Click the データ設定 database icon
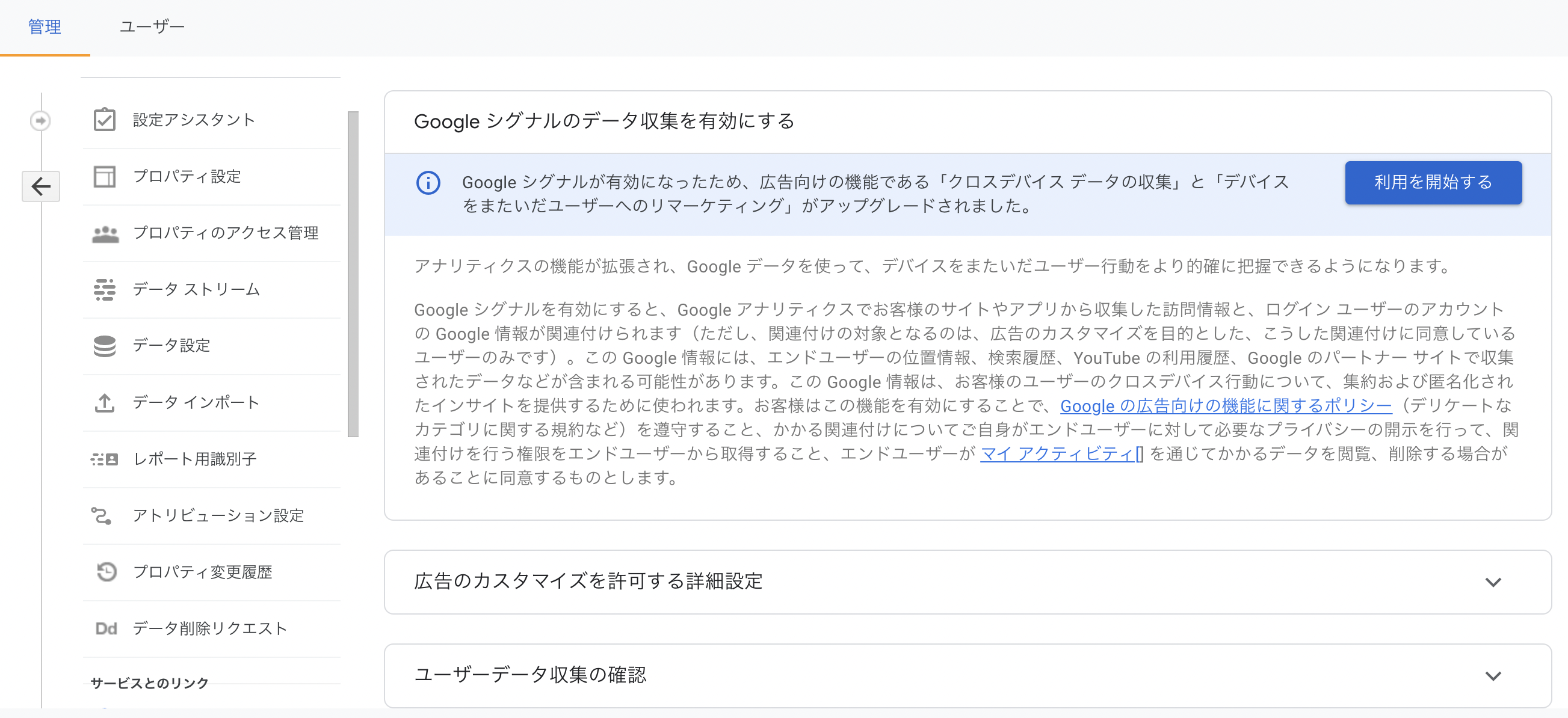 pyautogui.click(x=105, y=346)
